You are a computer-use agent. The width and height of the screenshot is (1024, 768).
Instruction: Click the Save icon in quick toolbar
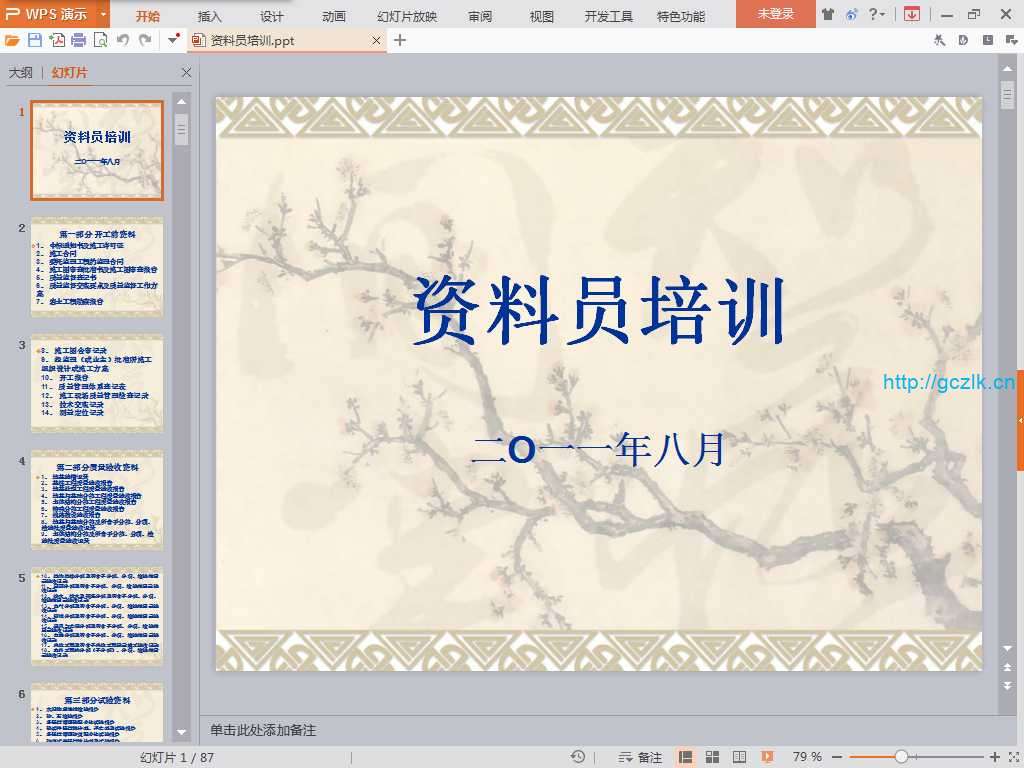point(35,40)
